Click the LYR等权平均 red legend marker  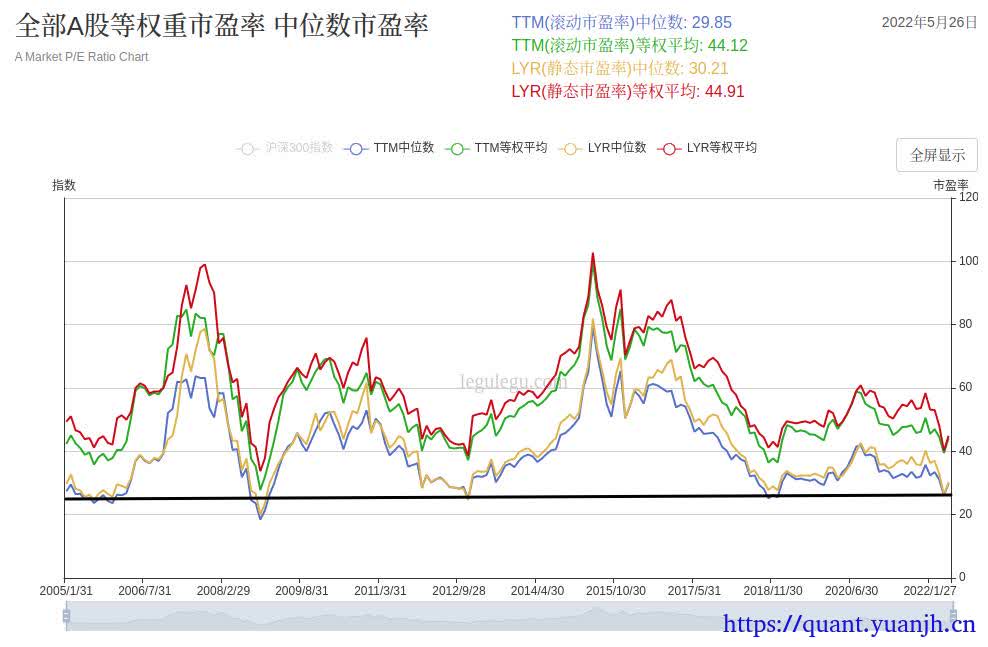tap(669, 148)
